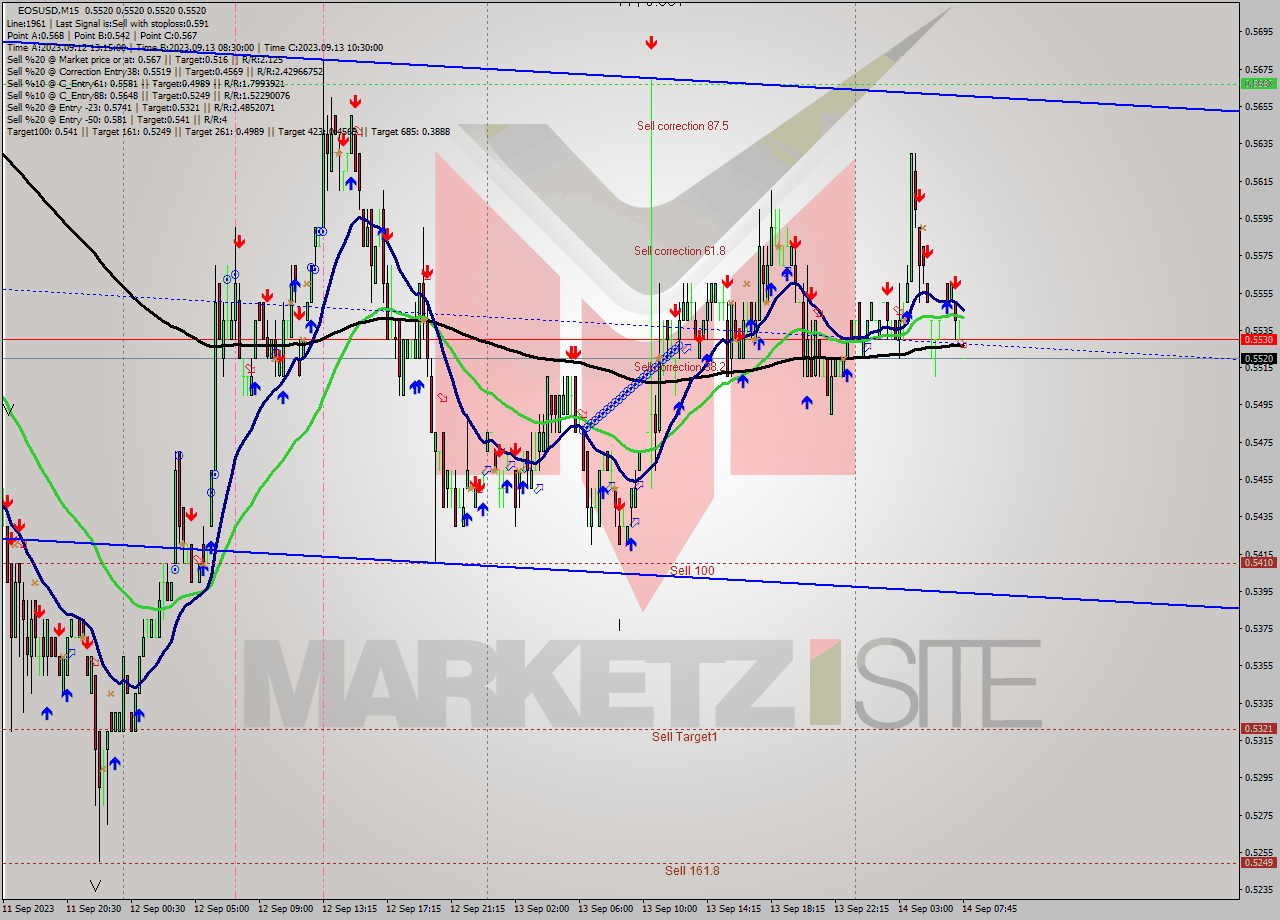Click the 0.5615 price axis value
Viewport: 1280px width, 920px height.
(x=1259, y=181)
